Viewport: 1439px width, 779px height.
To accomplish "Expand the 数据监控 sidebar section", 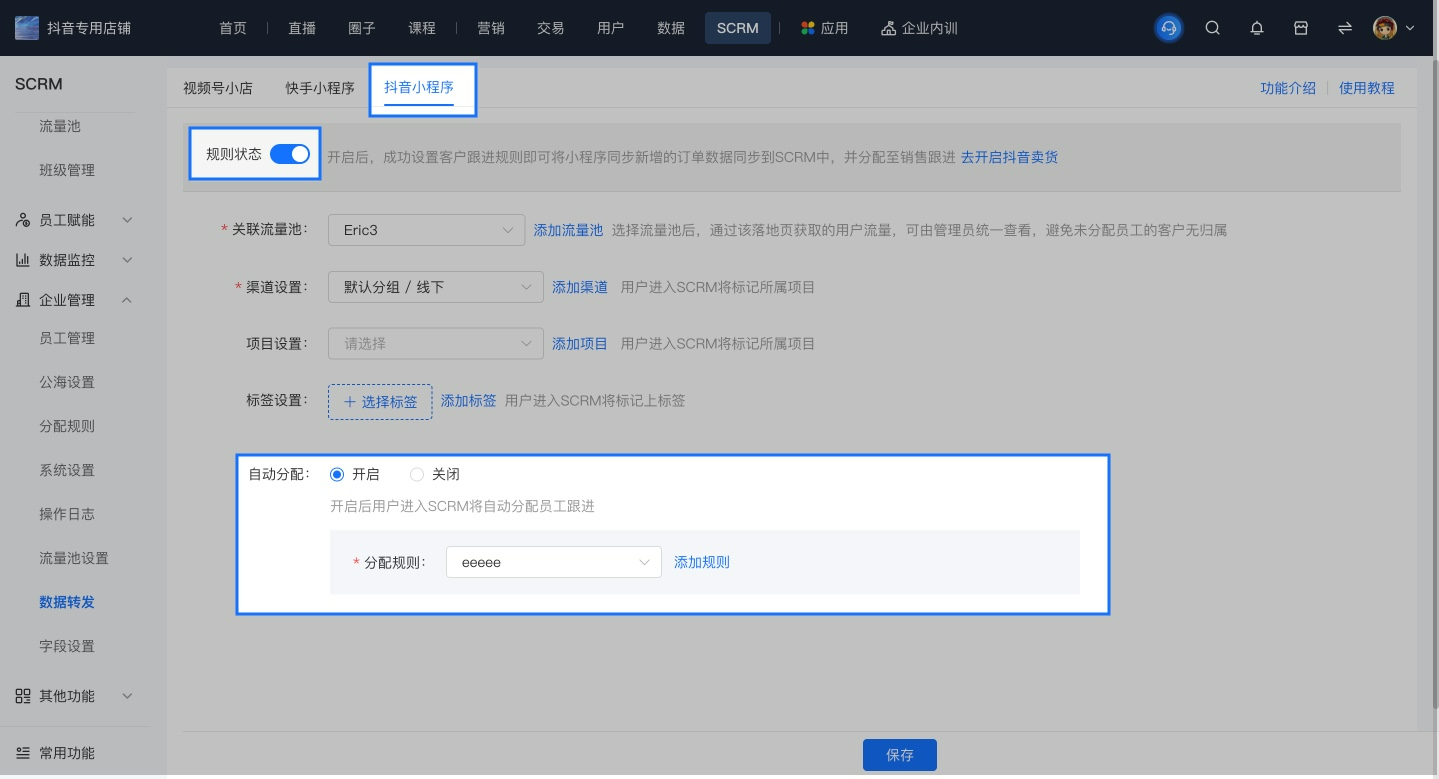I will (127, 260).
